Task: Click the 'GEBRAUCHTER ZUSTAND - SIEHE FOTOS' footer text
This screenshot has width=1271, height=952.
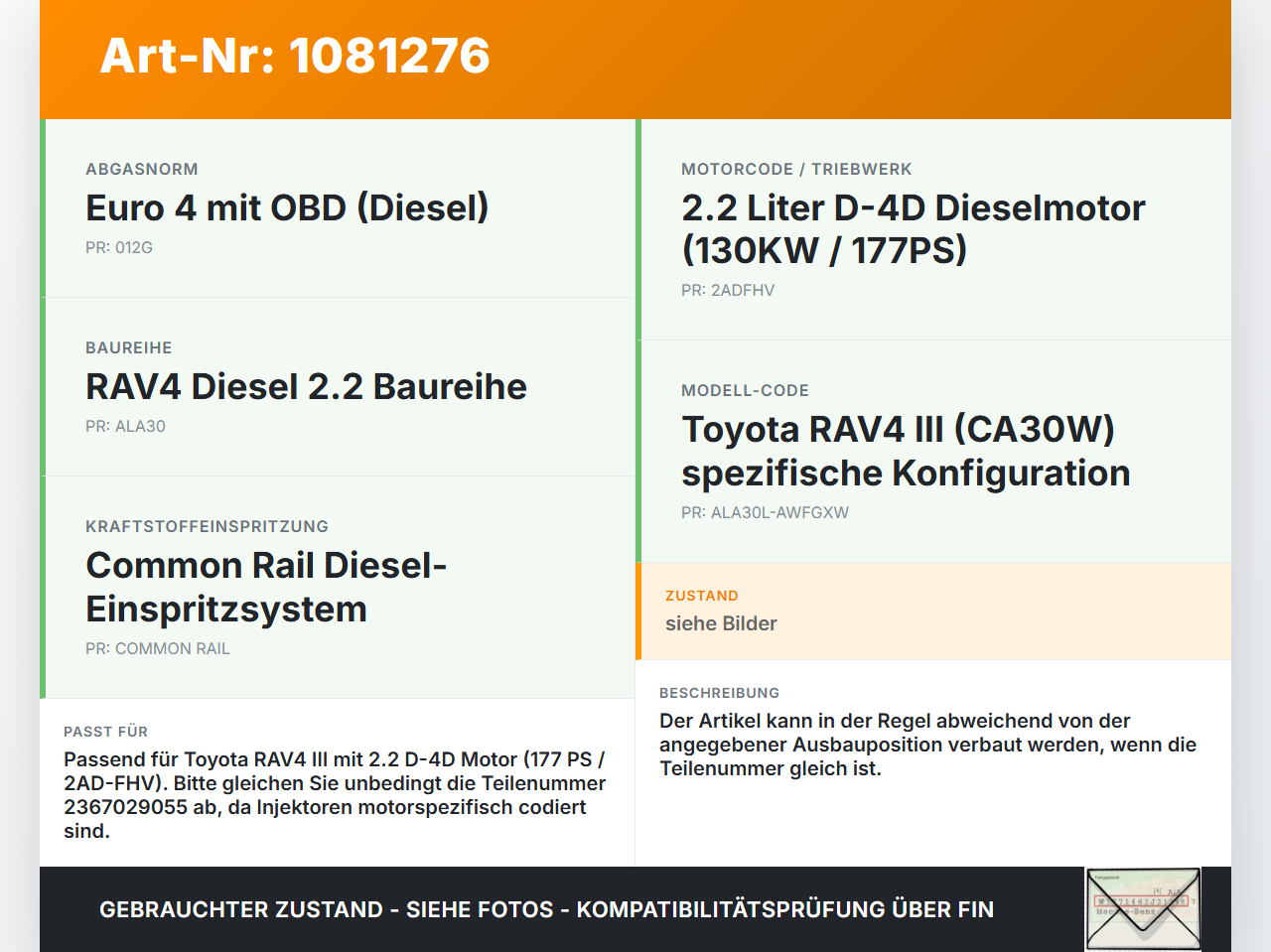Action: pyautogui.click(x=546, y=909)
